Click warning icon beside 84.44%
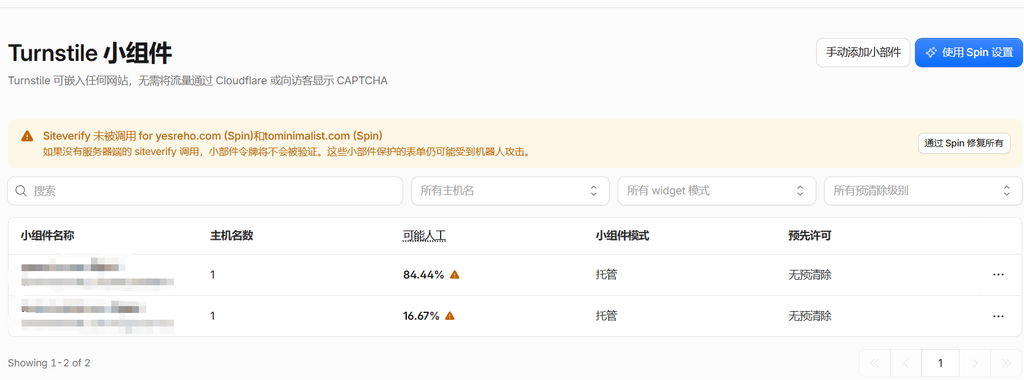This screenshot has height=380, width=1024. click(455, 275)
